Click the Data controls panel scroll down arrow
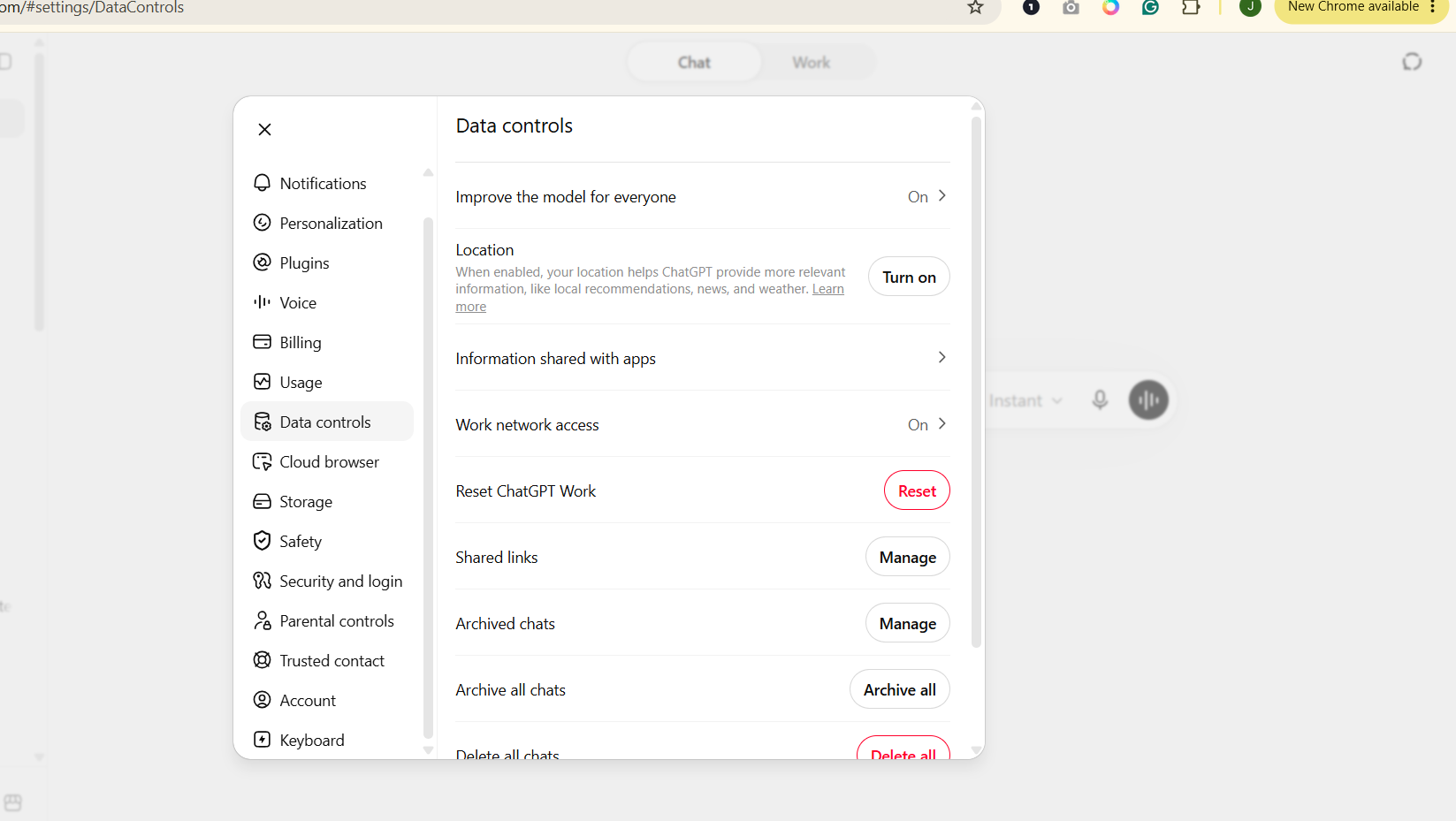Image resolution: width=1456 pixels, height=821 pixels. (976, 750)
